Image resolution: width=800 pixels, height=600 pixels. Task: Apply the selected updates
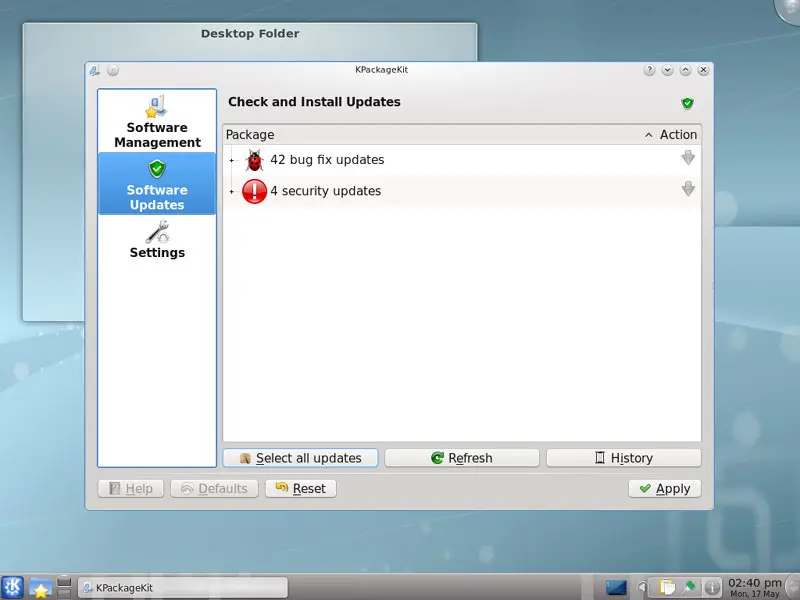point(665,489)
